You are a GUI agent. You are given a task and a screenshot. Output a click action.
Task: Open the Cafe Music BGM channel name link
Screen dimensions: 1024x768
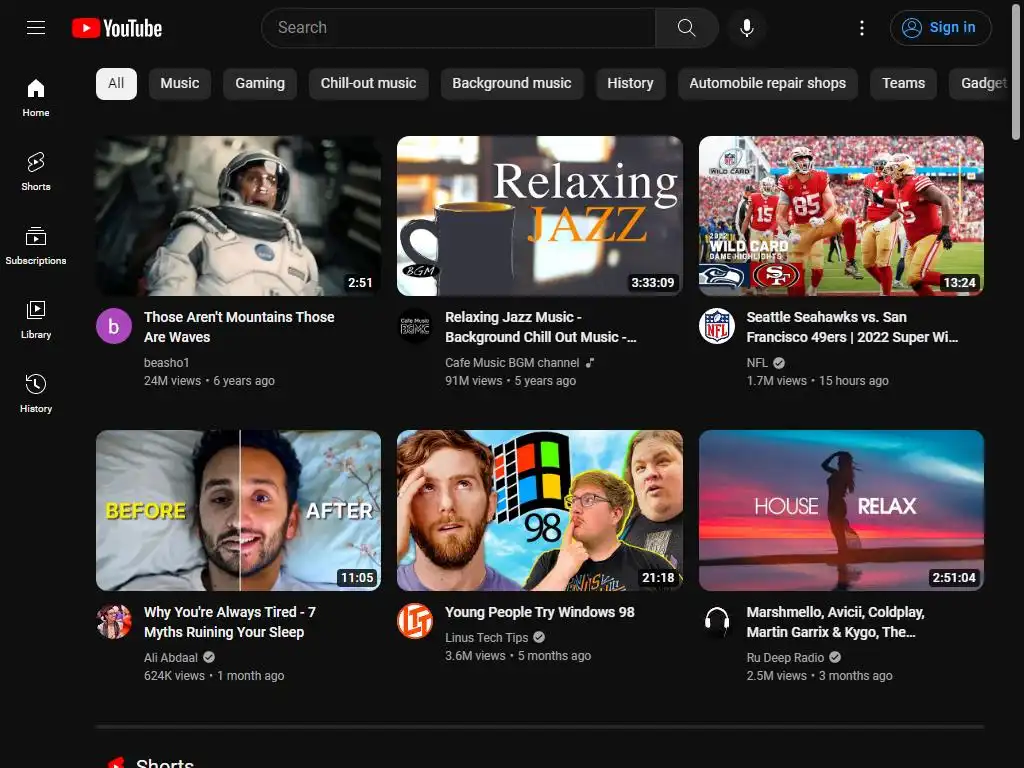click(512, 362)
